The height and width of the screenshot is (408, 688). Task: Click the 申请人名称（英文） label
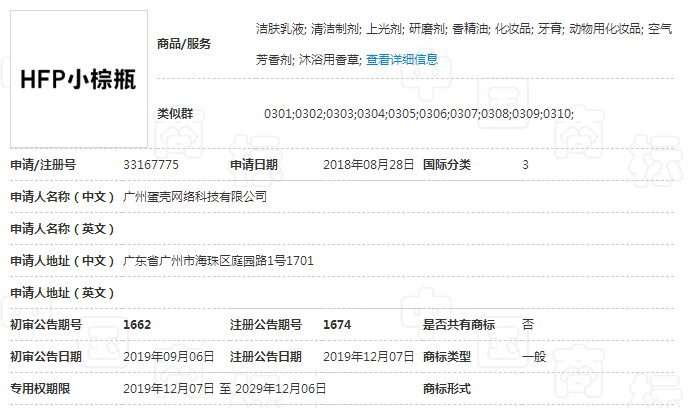pos(62,229)
